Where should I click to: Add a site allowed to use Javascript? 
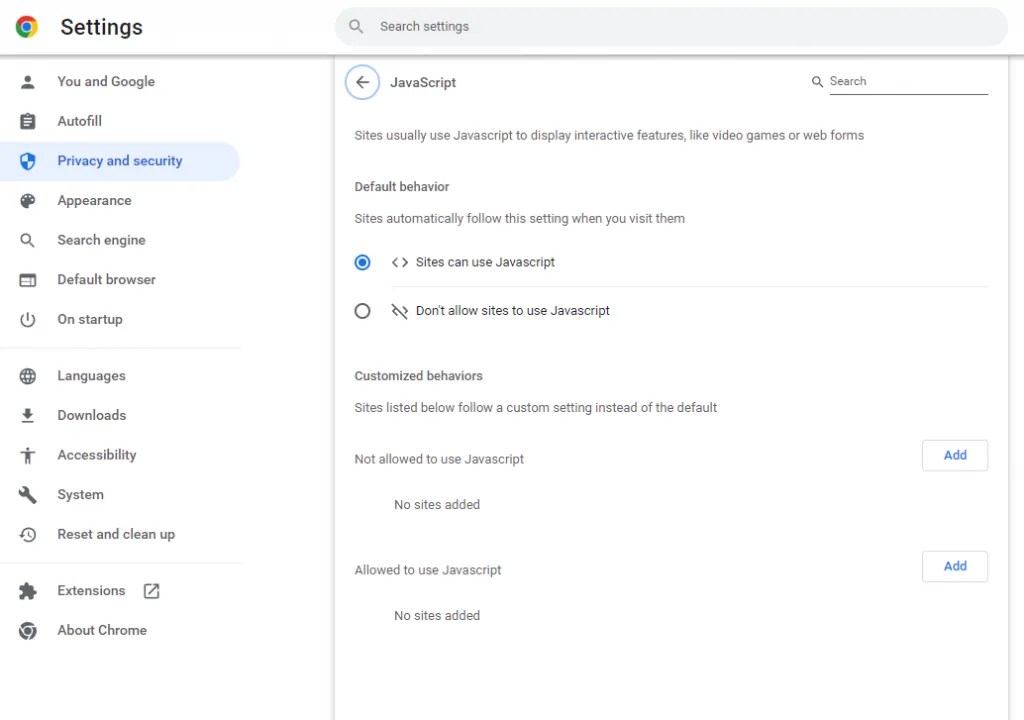pos(954,566)
